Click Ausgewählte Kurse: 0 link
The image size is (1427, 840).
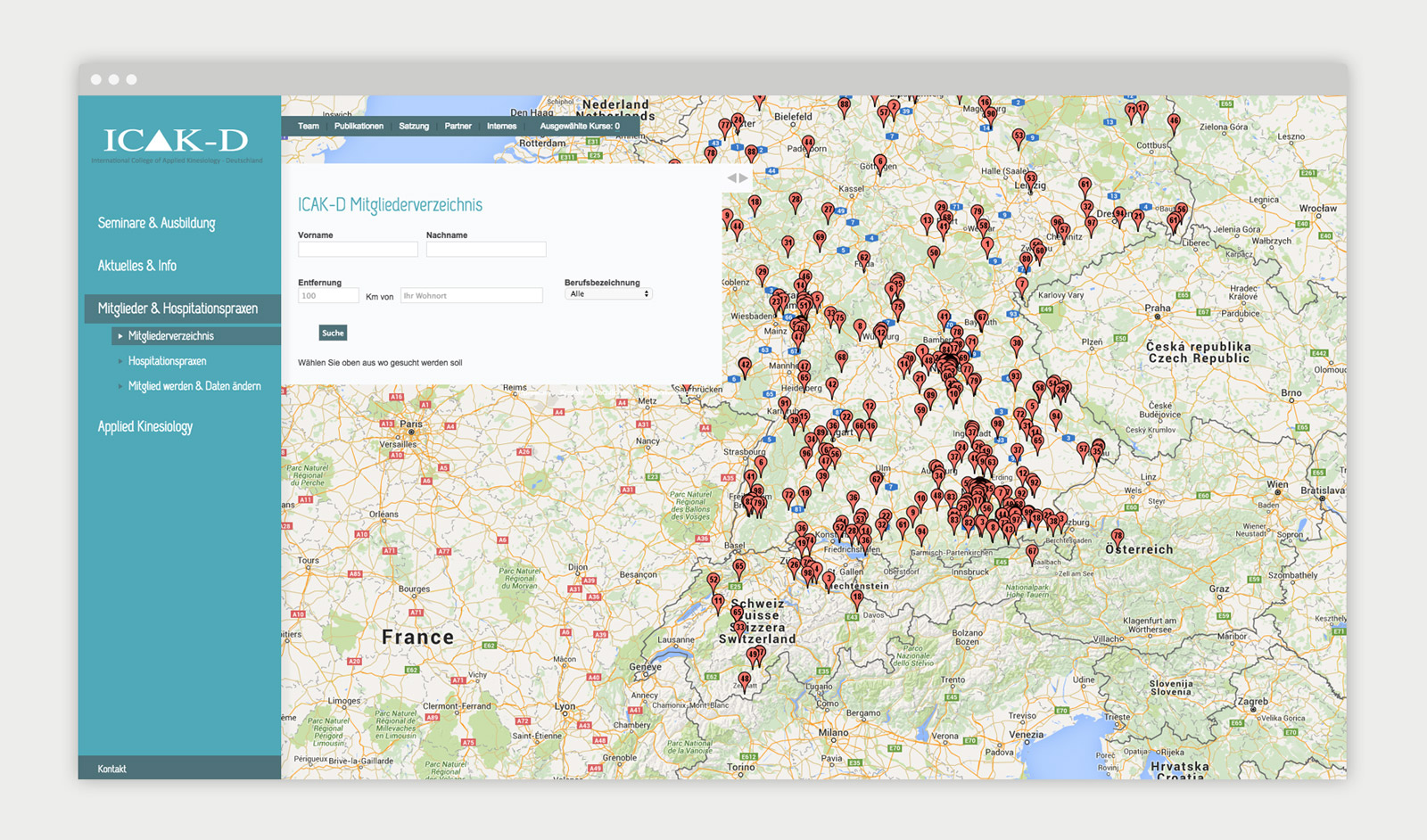coord(580,127)
